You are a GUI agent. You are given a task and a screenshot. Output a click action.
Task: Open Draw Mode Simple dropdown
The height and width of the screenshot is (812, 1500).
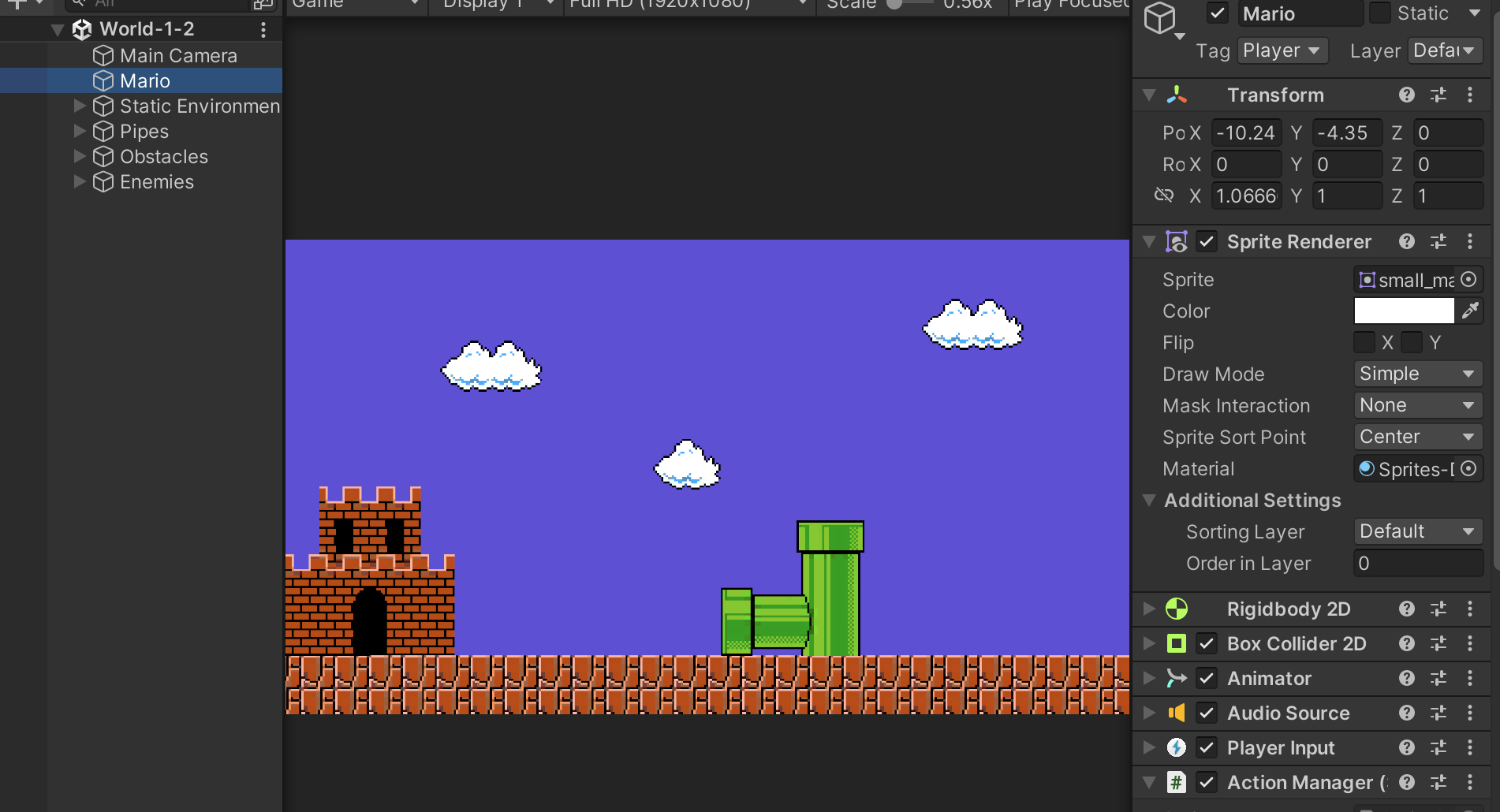1418,374
